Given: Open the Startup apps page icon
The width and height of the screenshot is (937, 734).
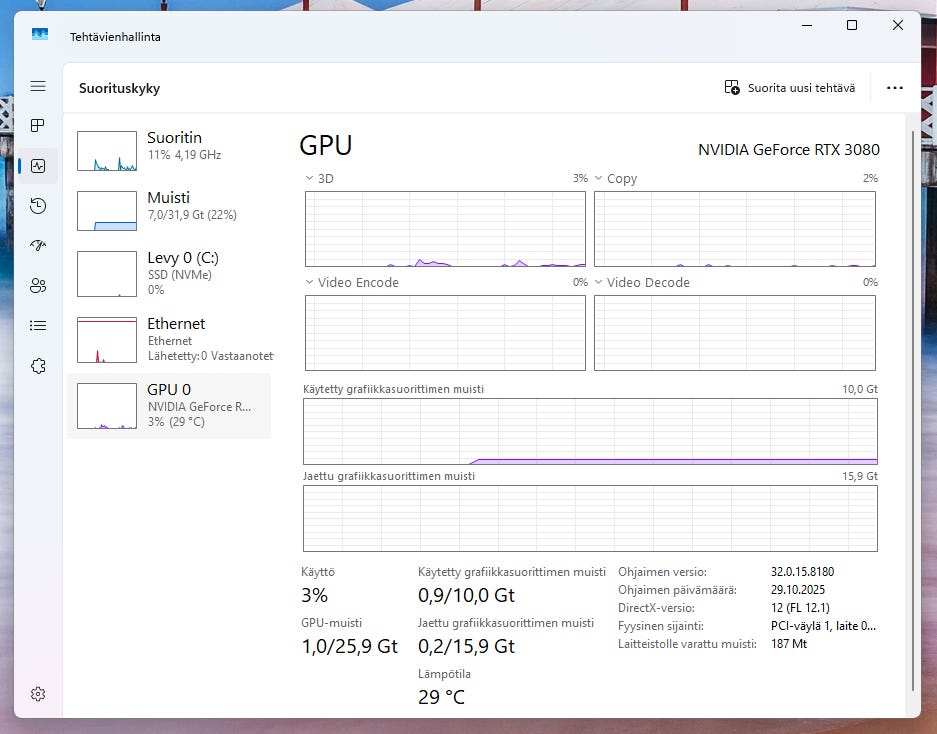Looking at the screenshot, I should (38, 245).
